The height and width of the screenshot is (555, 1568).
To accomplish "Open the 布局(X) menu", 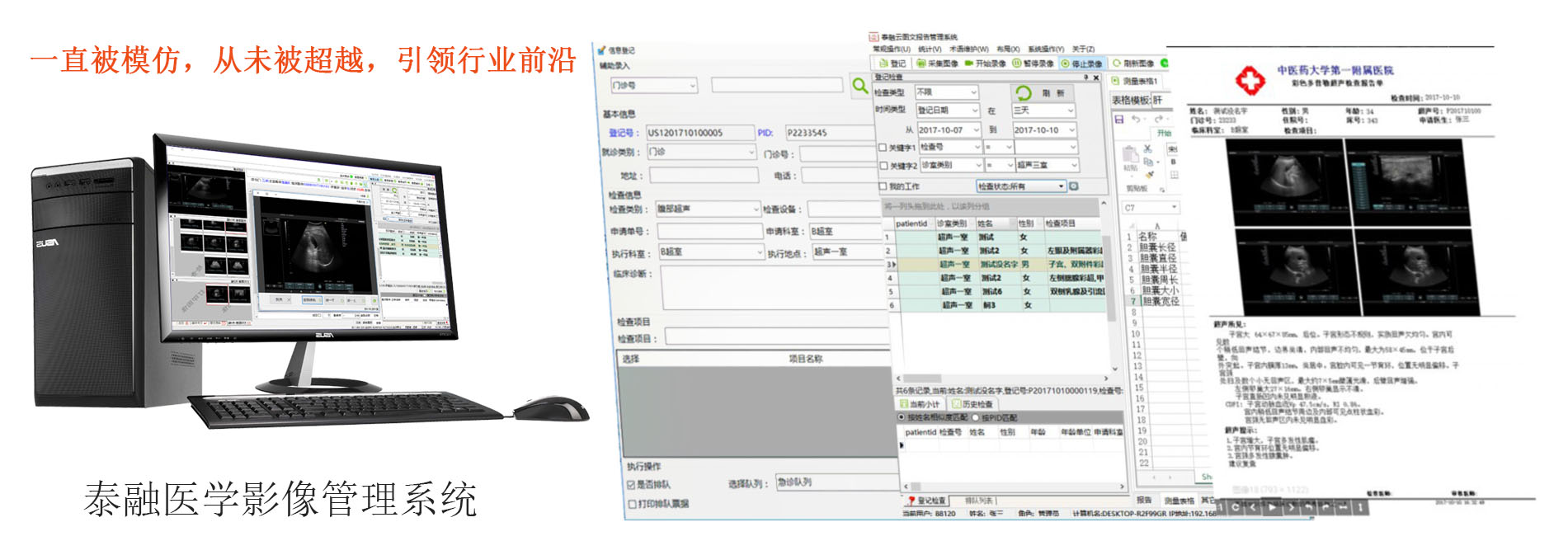I will pyautogui.click(x=1008, y=49).
